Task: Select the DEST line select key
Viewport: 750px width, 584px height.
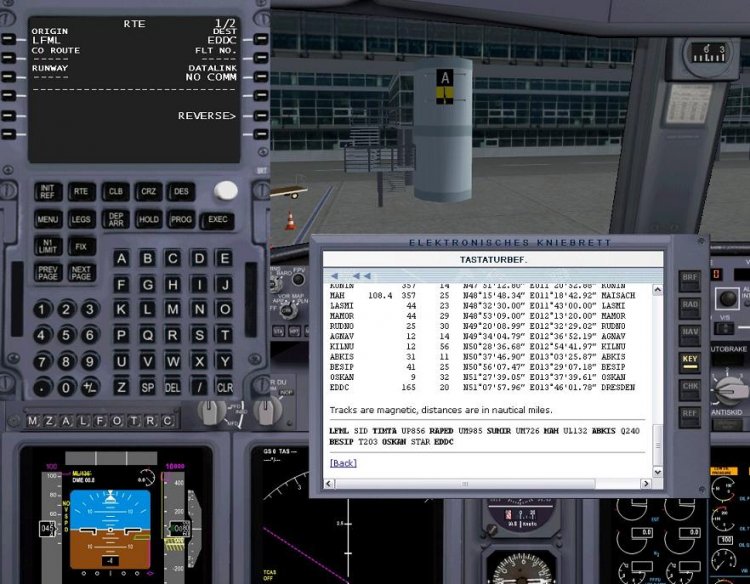Action: (261, 39)
